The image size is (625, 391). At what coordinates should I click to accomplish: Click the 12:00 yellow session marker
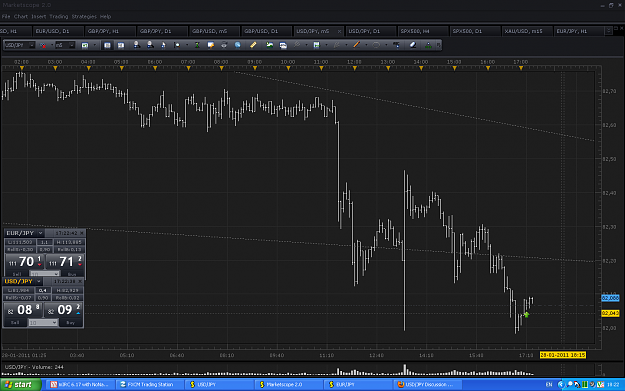pos(355,69)
